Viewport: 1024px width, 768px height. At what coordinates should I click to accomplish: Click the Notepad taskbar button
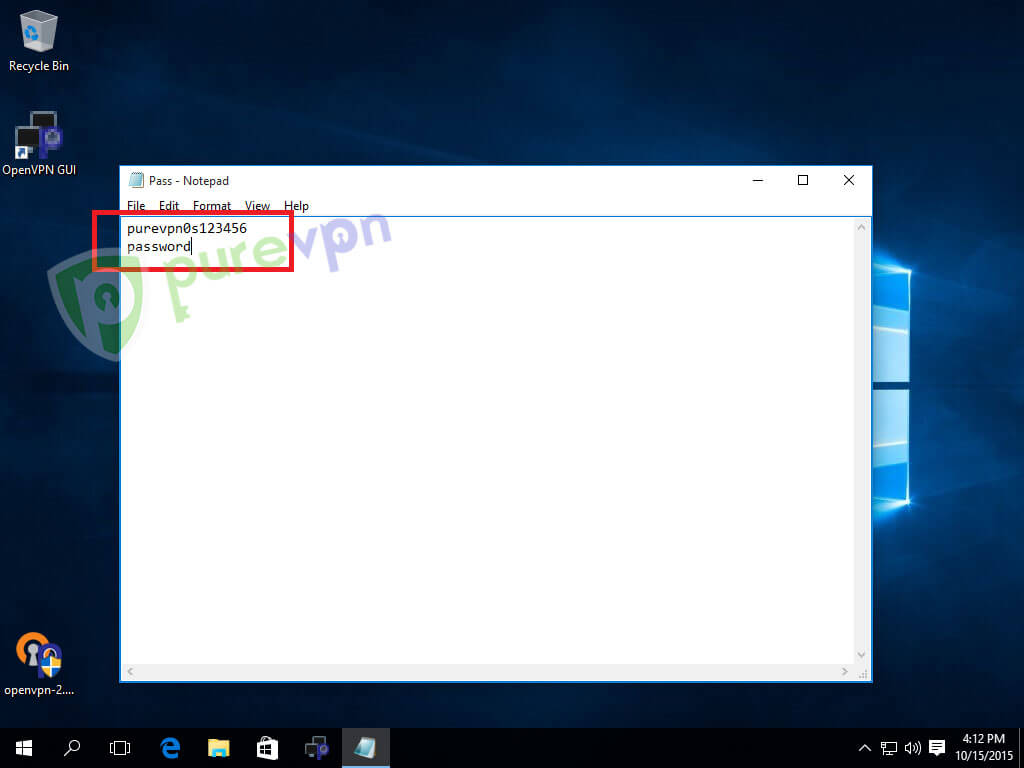(366, 748)
